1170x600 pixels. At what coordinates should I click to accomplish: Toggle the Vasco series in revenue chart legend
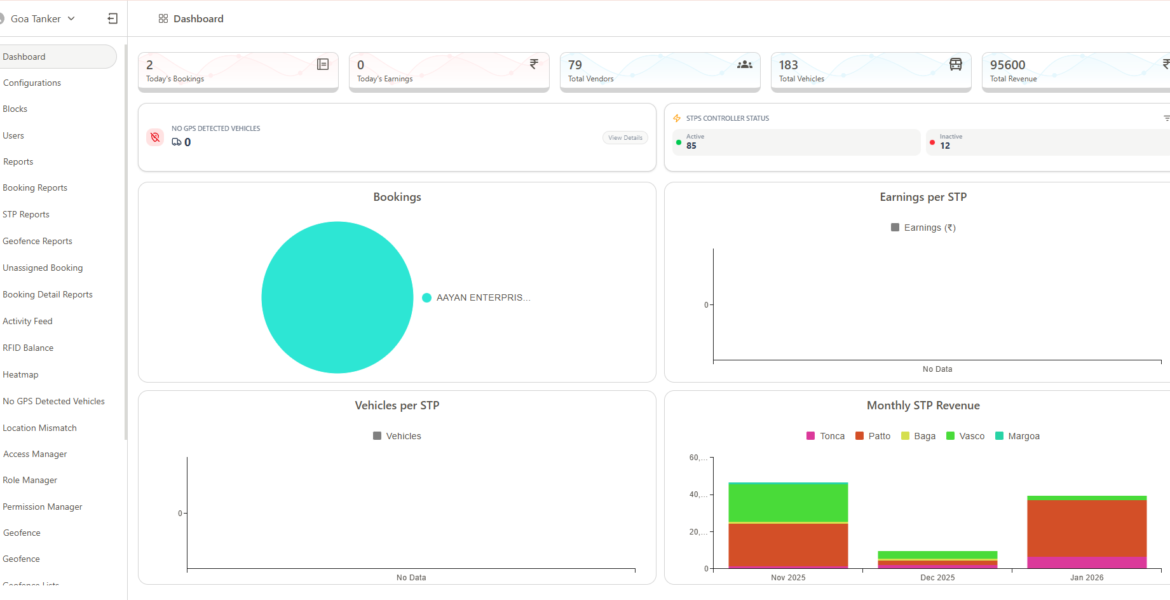tap(965, 436)
